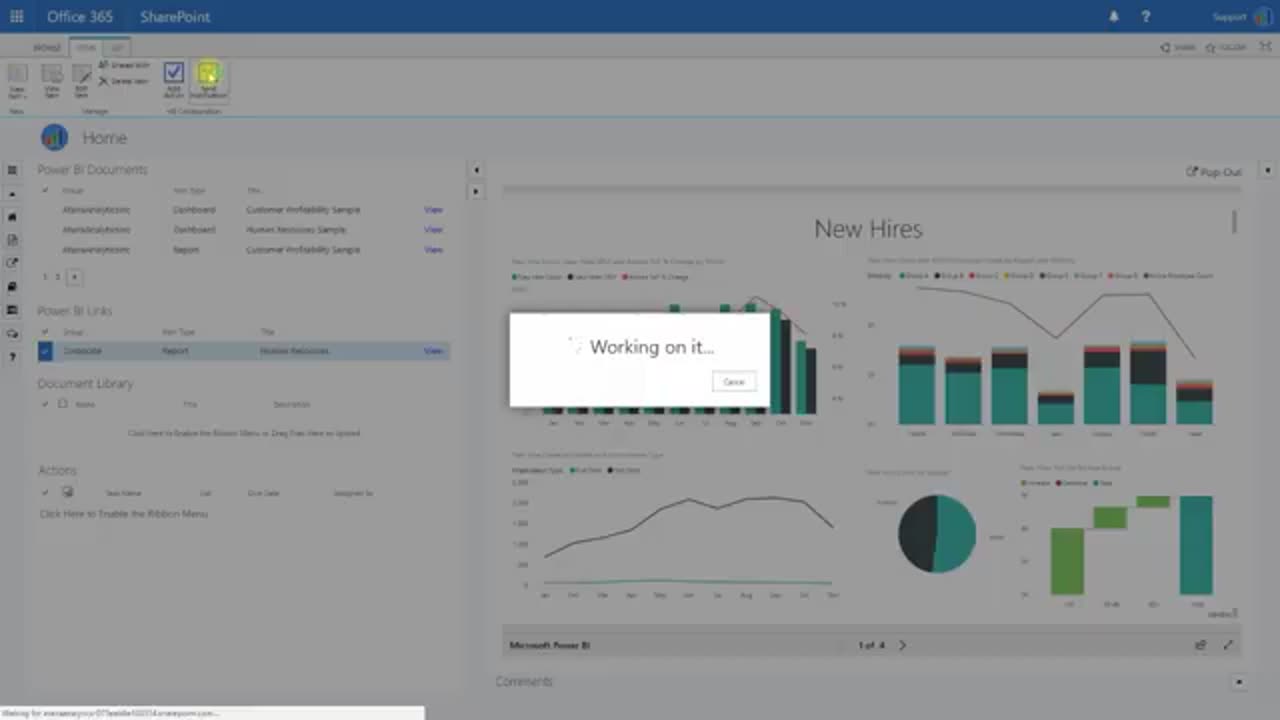
Task: Open the ITEMS ribbon tab
Action: 86,47
